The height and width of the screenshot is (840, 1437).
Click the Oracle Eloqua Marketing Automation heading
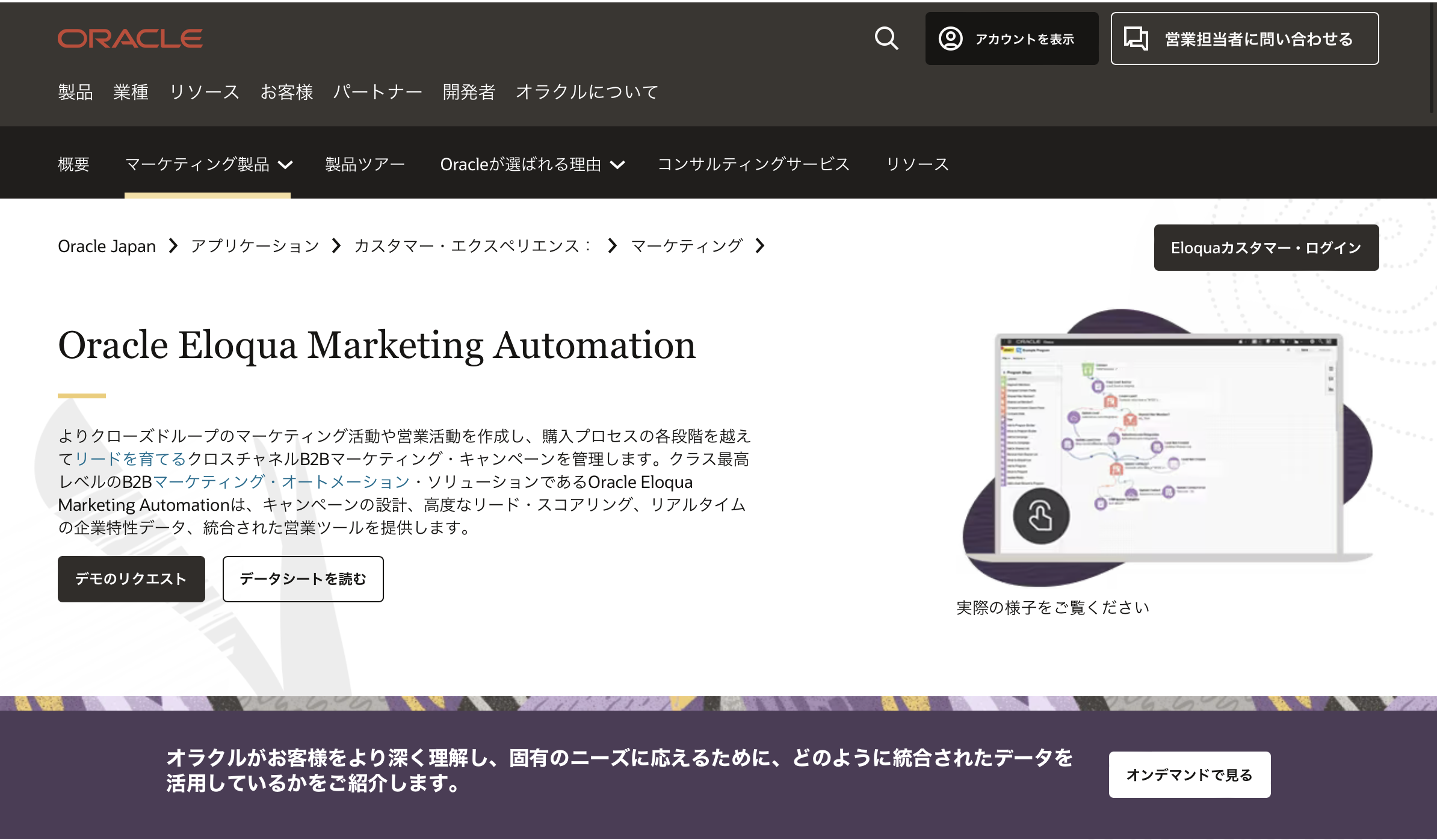coord(377,345)
